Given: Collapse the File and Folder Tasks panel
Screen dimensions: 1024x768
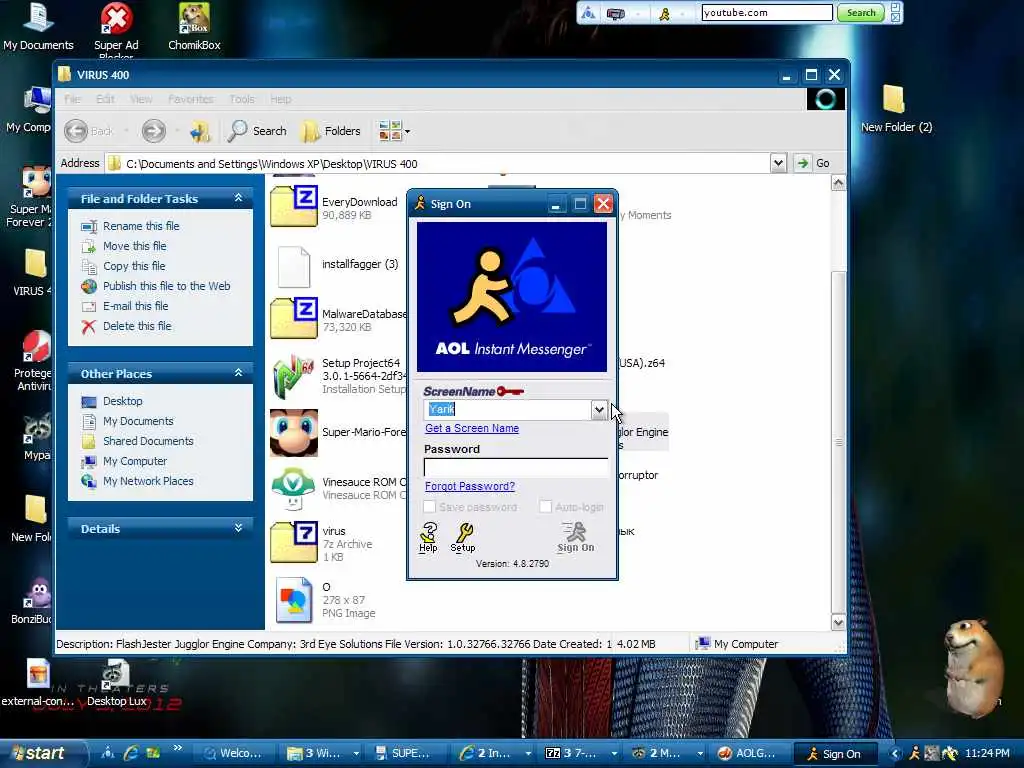Looking at the screenshot, I should coord(238,198).
